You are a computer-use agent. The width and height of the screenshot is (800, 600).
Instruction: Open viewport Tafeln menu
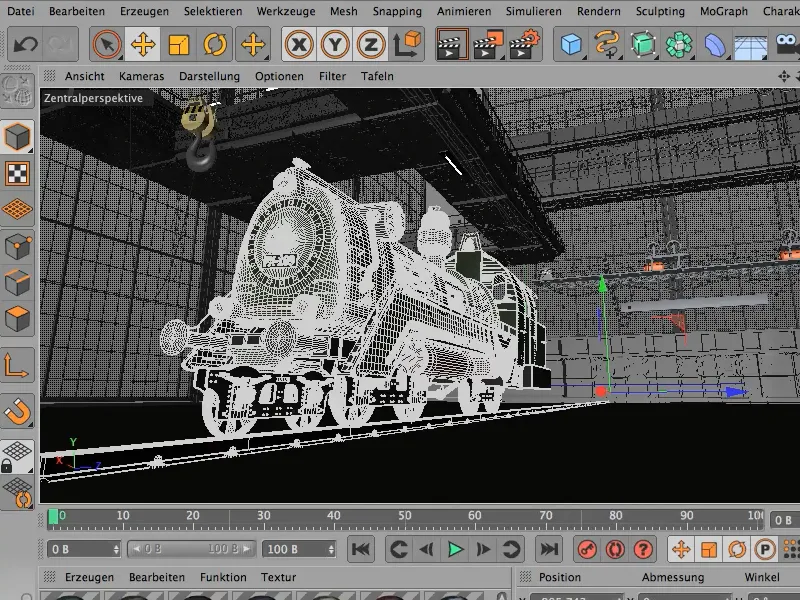point(377,77)
